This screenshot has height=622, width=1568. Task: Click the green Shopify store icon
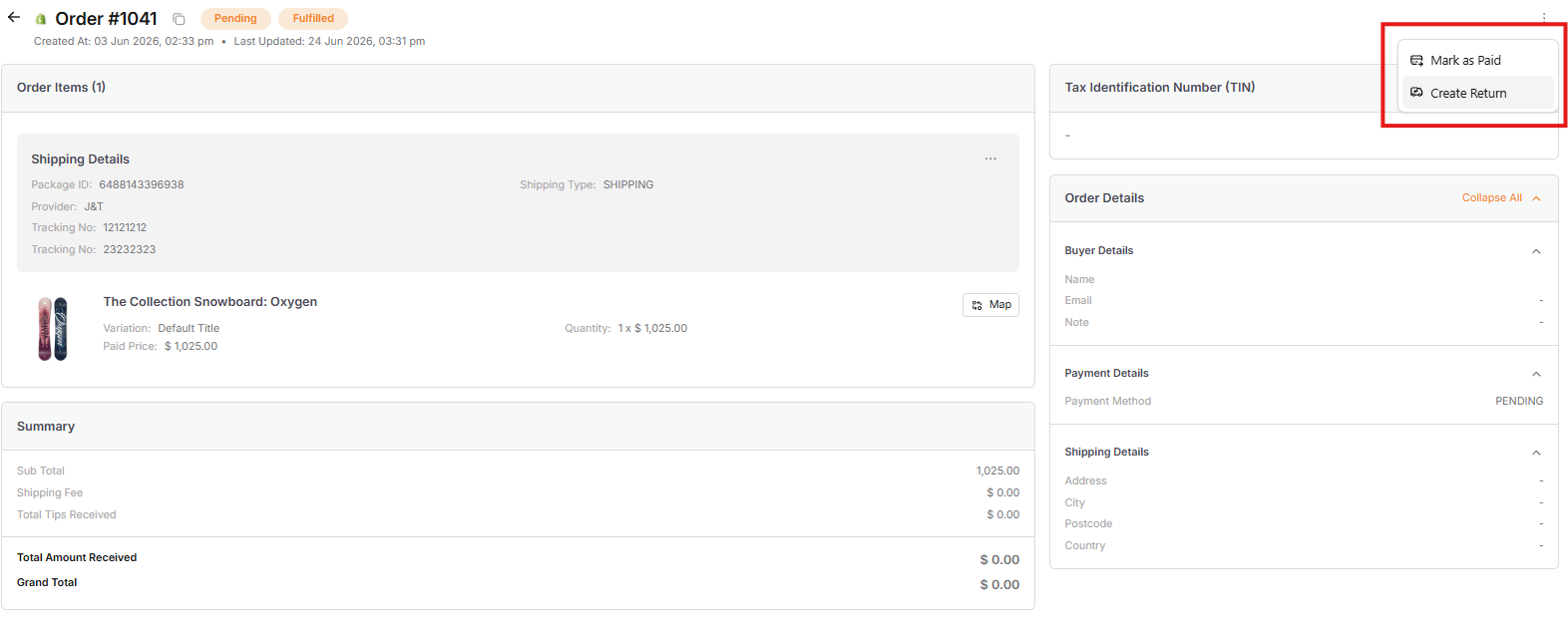pyautogui.click(x=41, y=19)
